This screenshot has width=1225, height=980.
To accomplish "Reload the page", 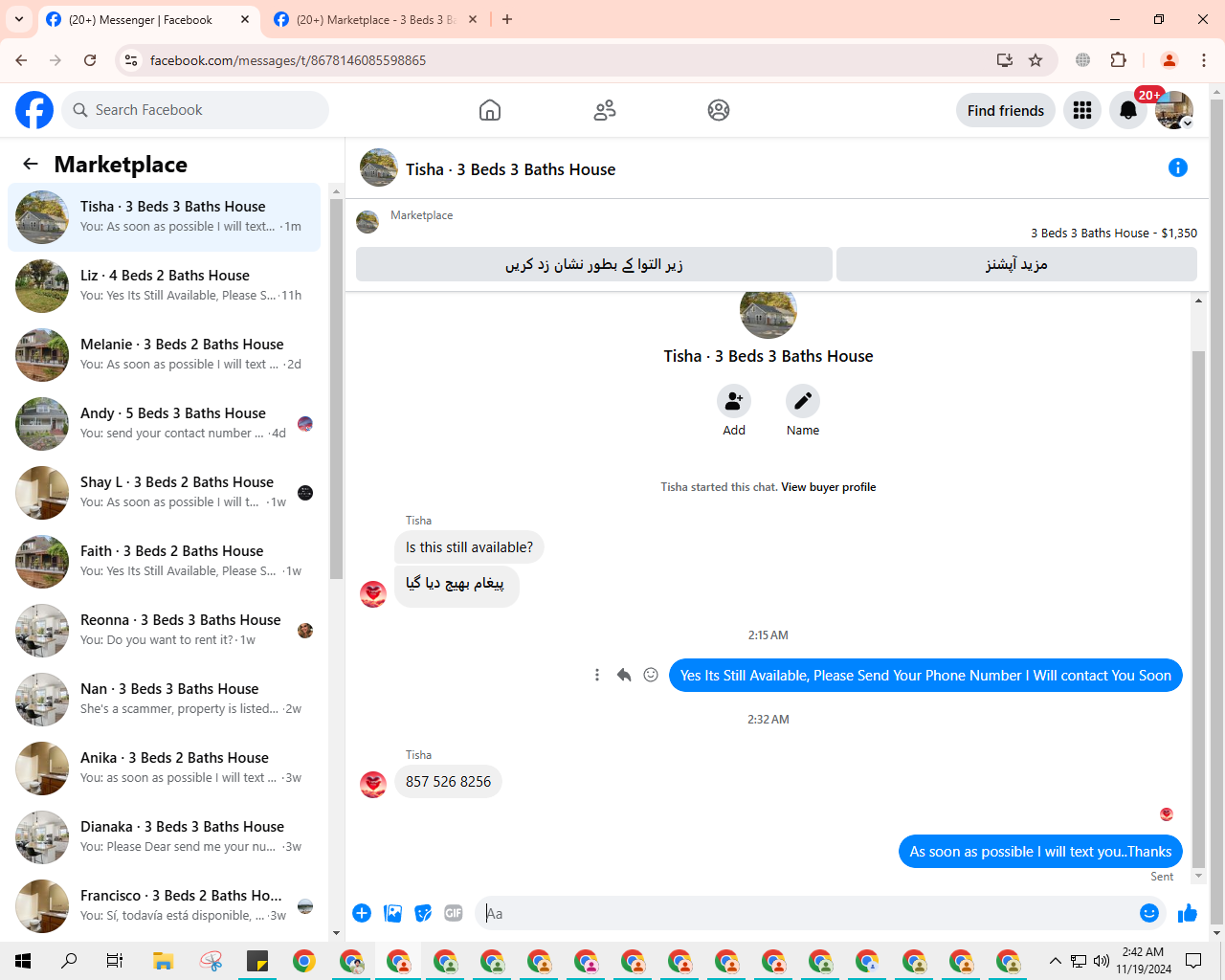I will pos(90,60).
